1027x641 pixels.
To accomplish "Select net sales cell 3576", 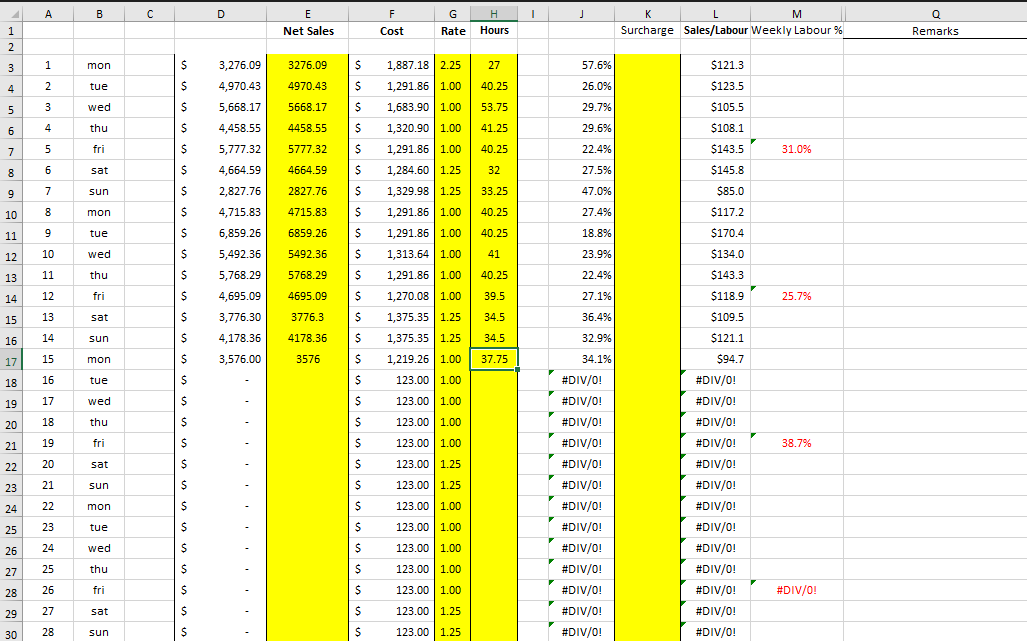I will (x=308, y=359).
